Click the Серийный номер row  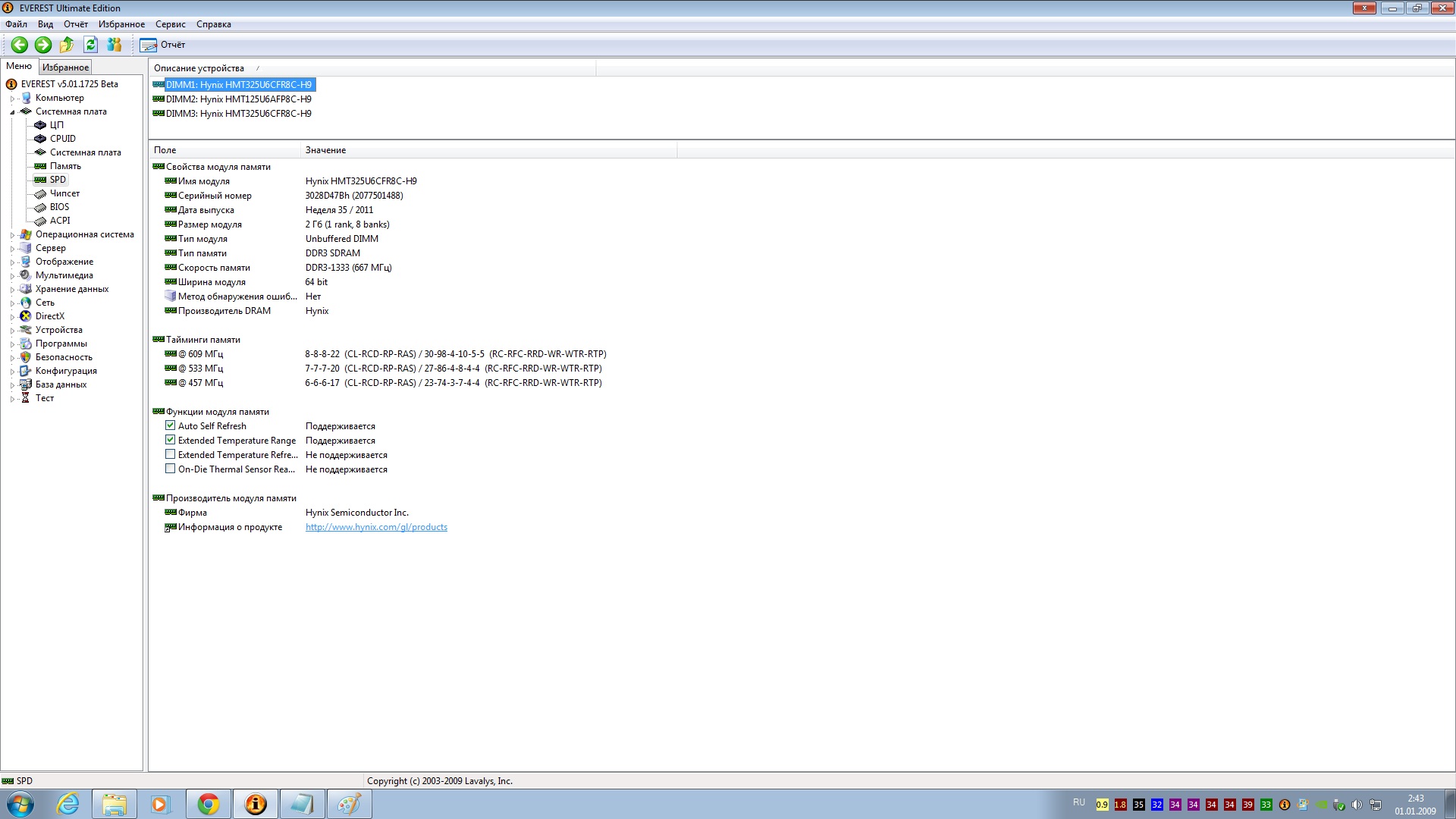(284, 196)
